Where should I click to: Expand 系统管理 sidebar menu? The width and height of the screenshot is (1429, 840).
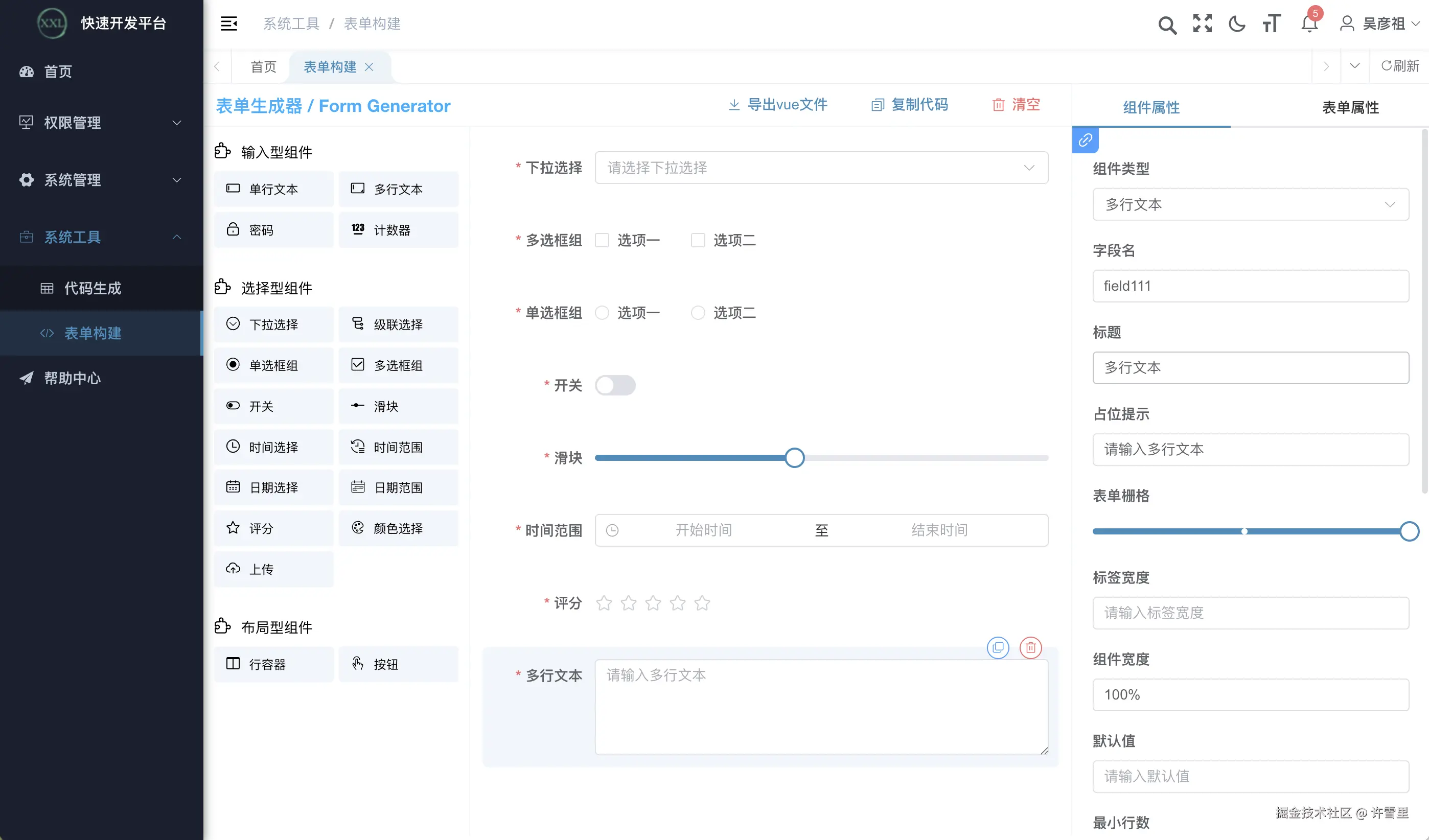(x=102, y=180)
